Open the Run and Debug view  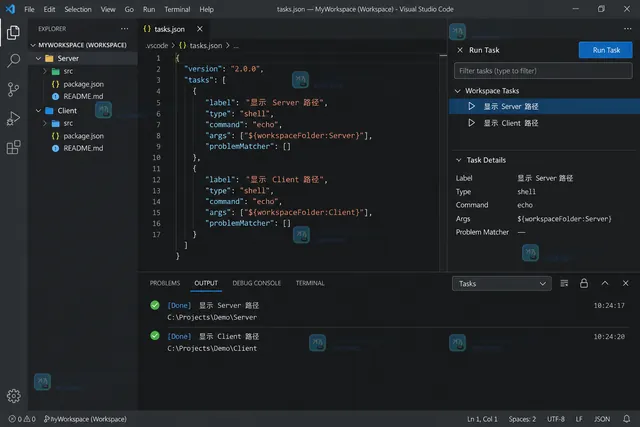pyautogui.click(x=13, y=118)
